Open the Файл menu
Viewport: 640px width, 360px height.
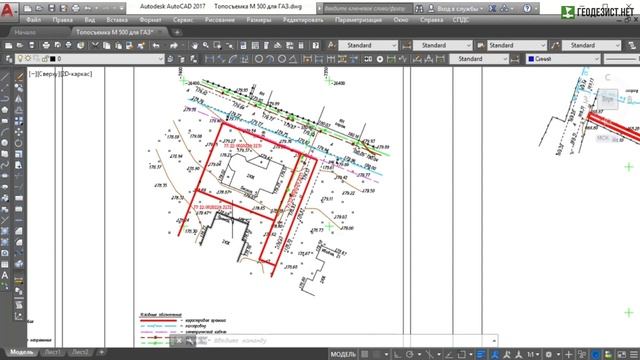click(33, 20)
